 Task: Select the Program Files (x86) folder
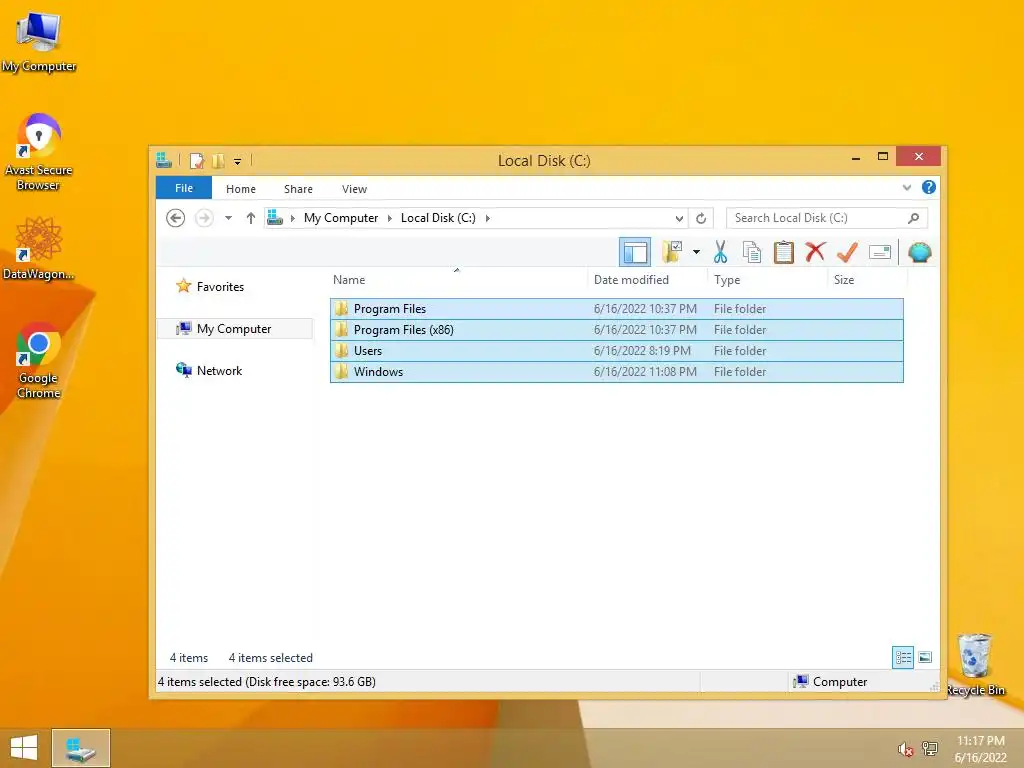point(616,330)
